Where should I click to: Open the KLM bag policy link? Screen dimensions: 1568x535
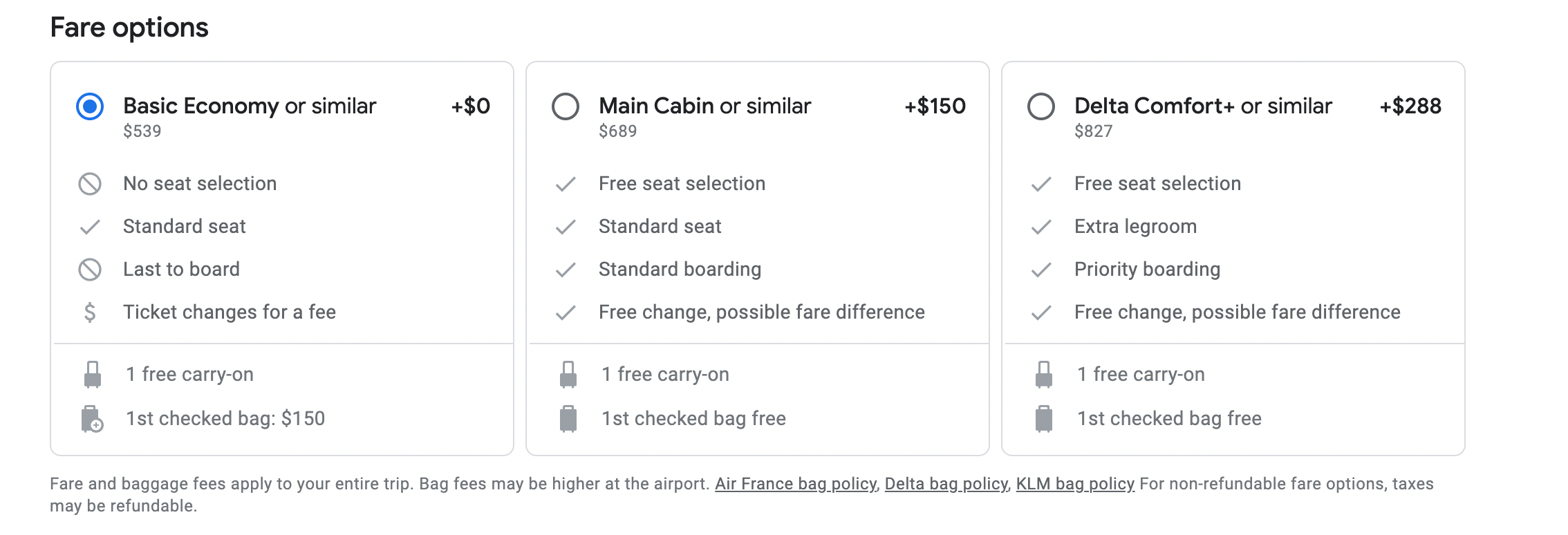click(1075, 484)
